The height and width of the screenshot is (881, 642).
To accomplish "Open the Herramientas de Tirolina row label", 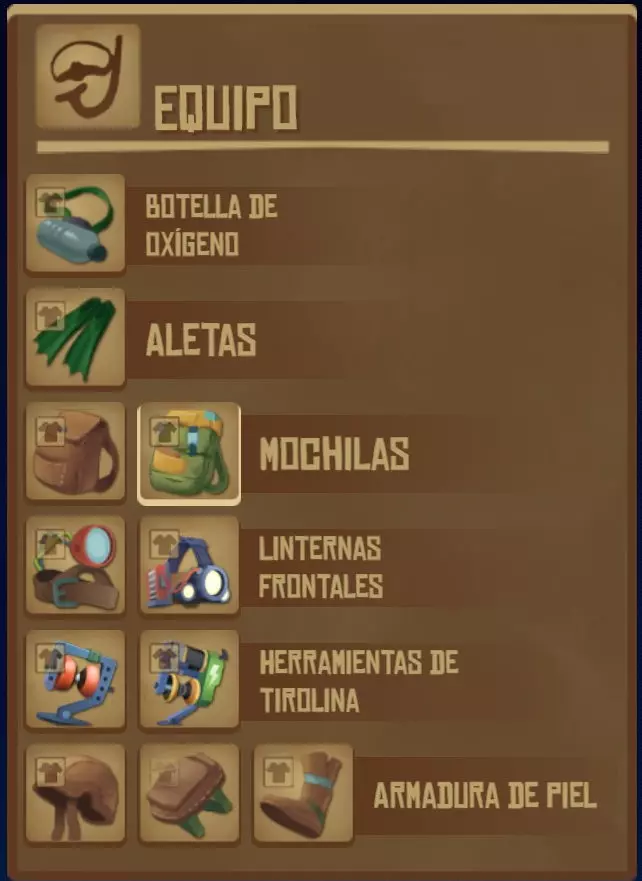I will [x=359, y=681].
